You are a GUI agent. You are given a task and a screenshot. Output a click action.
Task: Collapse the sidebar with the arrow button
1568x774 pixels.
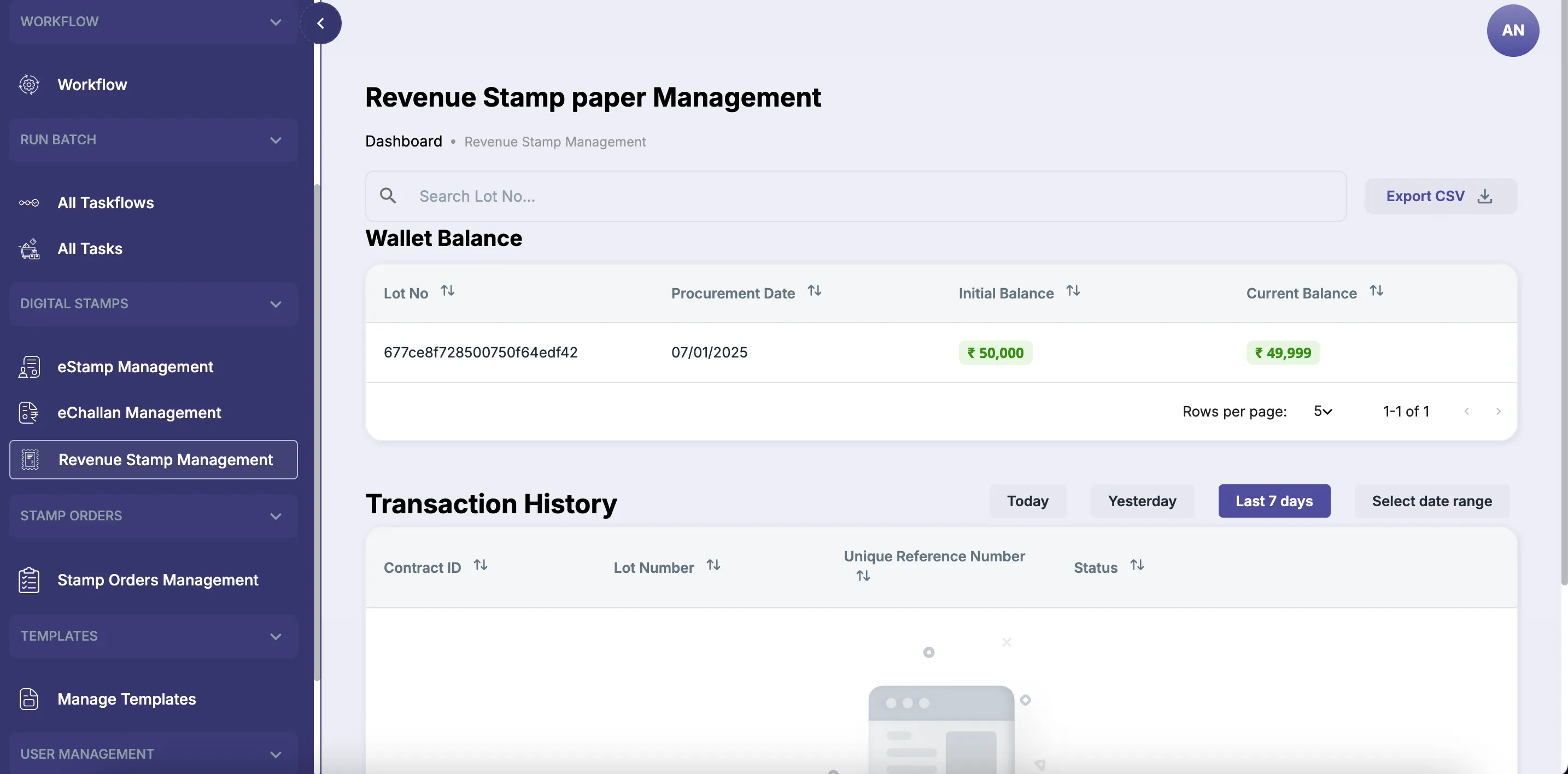click(321, 24)
